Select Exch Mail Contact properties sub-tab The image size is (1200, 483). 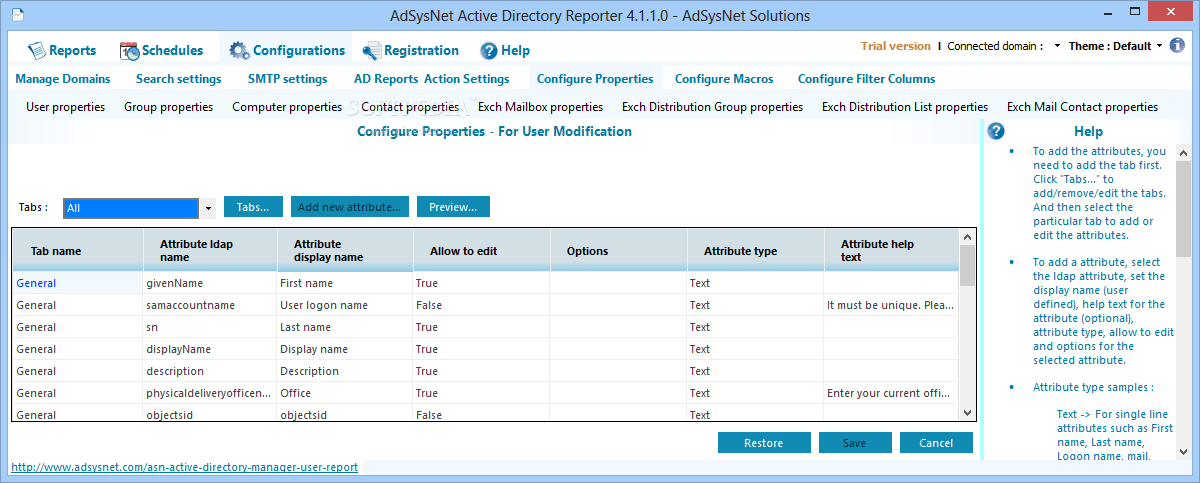pos(1082,106)
